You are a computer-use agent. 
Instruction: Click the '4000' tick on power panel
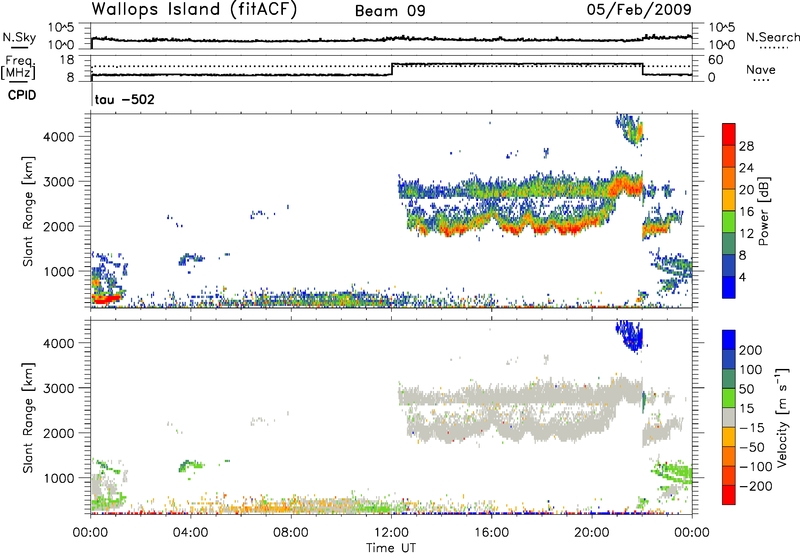(59, 137)
